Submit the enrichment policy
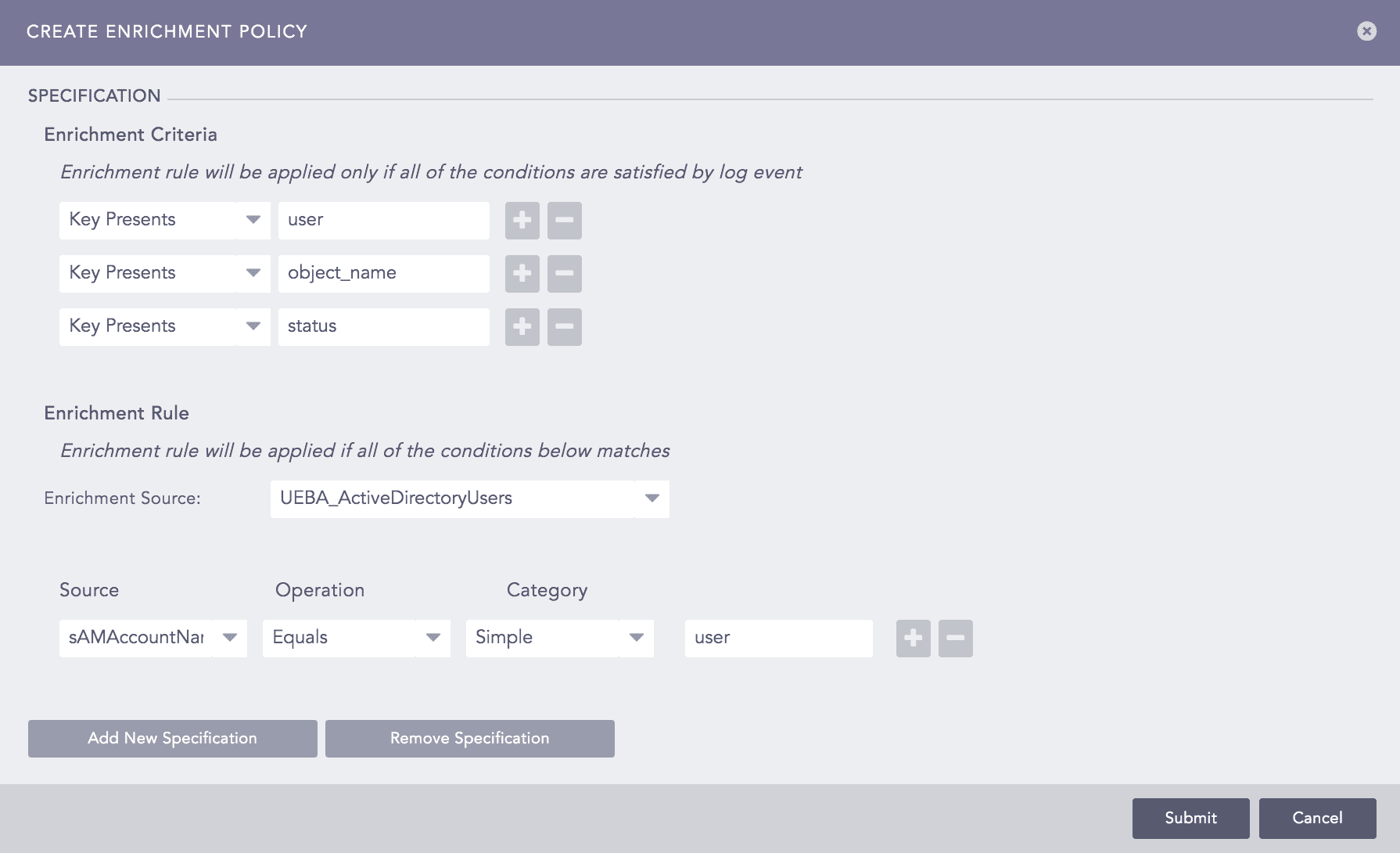The height and width of the screenshot is (853, 1400). (1190, 819)
